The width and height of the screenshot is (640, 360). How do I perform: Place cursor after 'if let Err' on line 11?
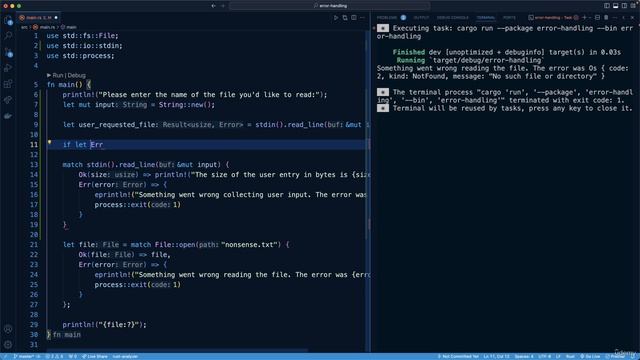103,144
